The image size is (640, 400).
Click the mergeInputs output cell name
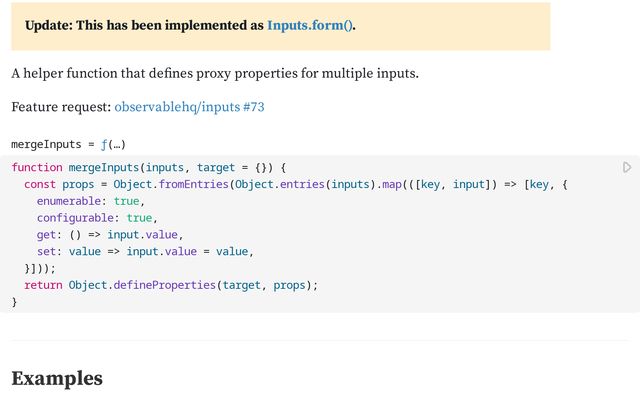[x=47, y=144]
